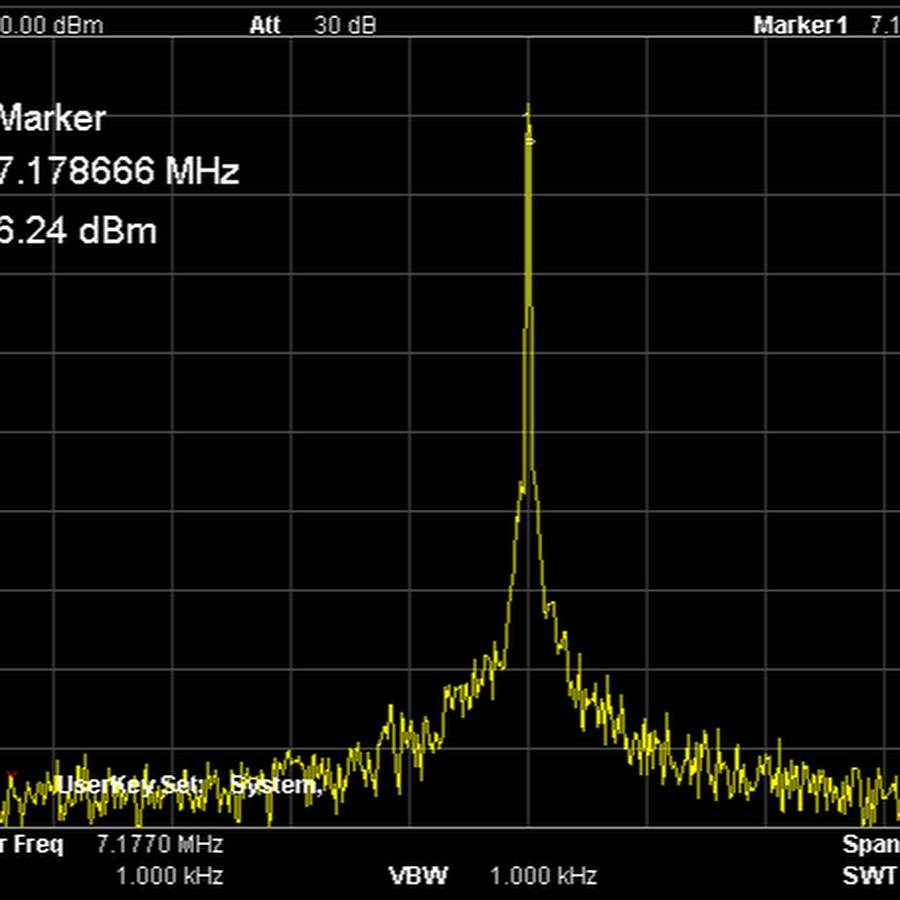Click the Att attenuation label

265,25
